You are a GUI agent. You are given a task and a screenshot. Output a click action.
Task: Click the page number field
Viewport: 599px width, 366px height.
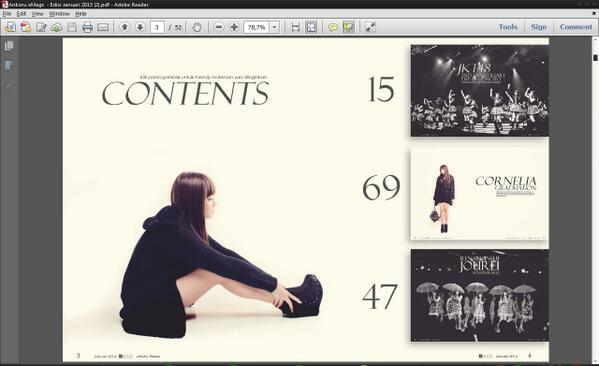(157, 27)
